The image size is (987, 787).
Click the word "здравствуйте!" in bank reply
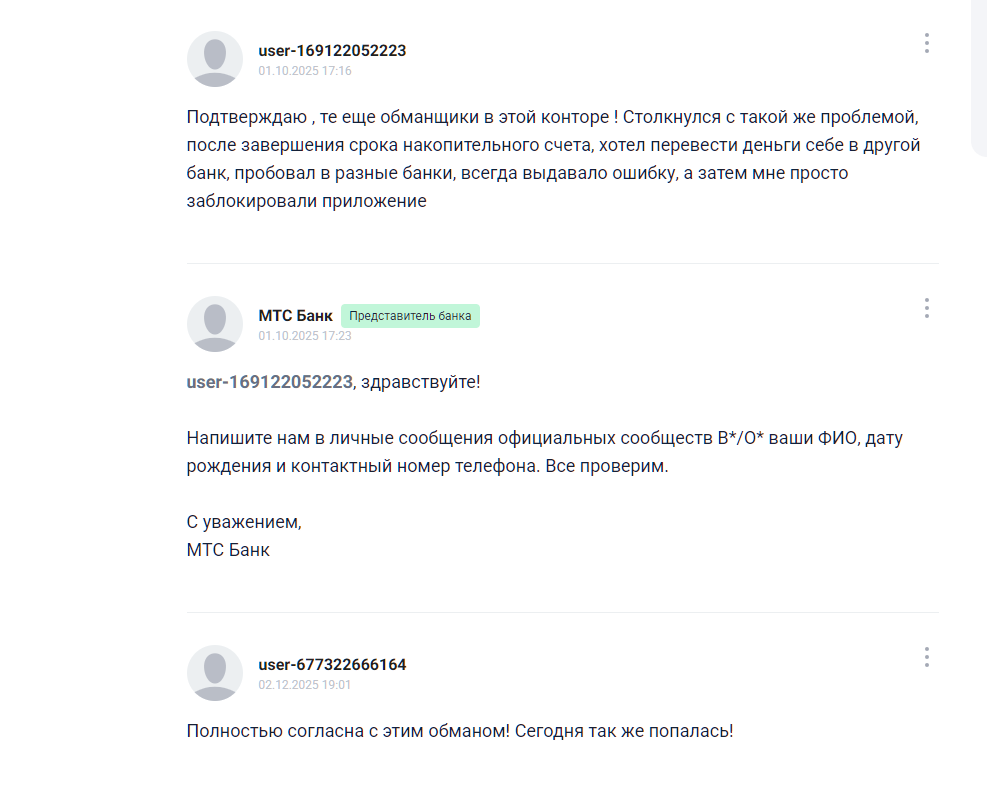click(x=420, y=382)
